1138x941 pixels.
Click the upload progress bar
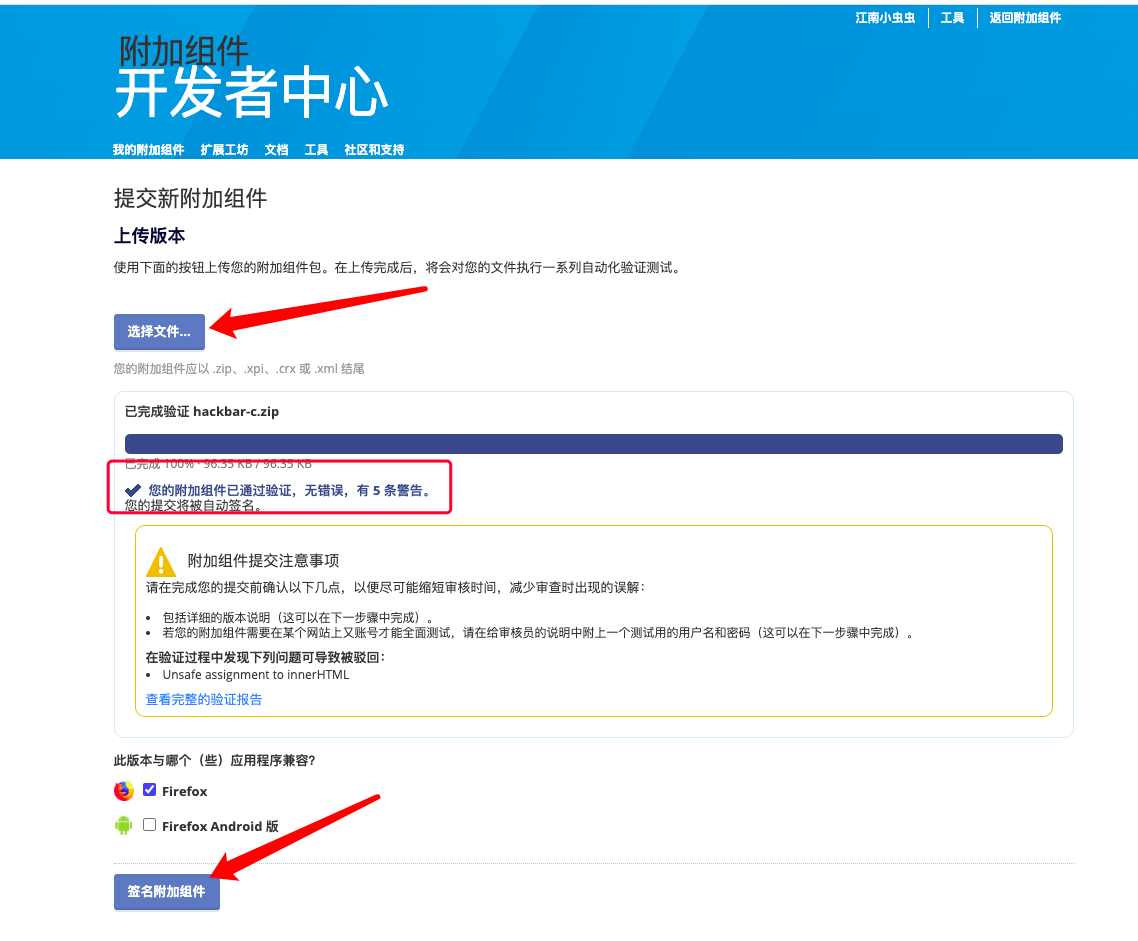coord(594,444)
